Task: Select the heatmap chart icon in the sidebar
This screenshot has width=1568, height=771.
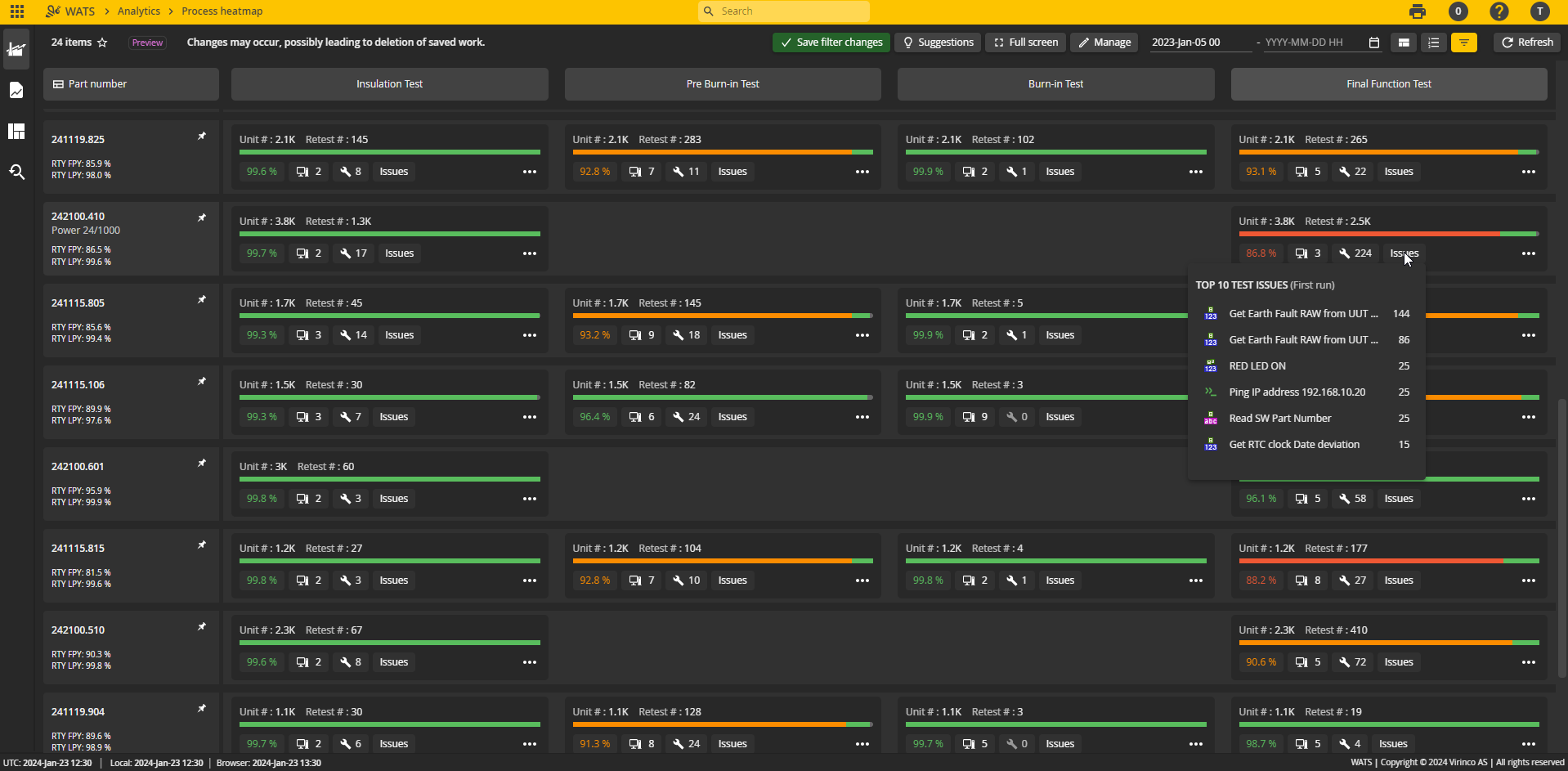Action: click(16, 49)
